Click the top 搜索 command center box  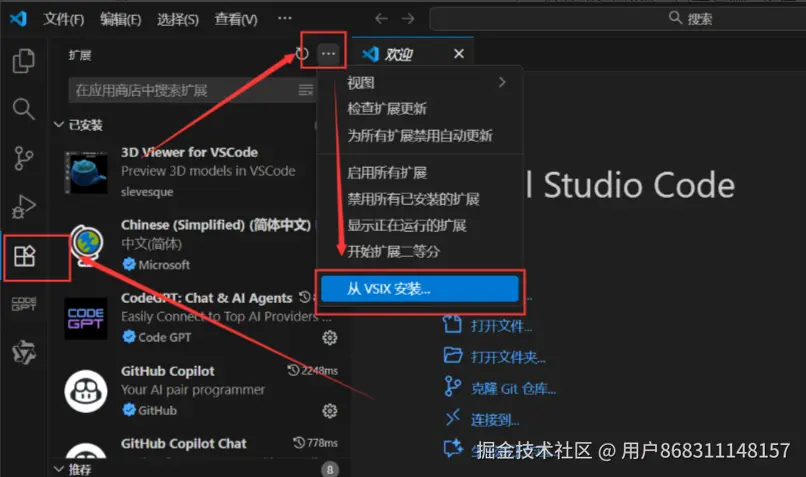[617, 19]
